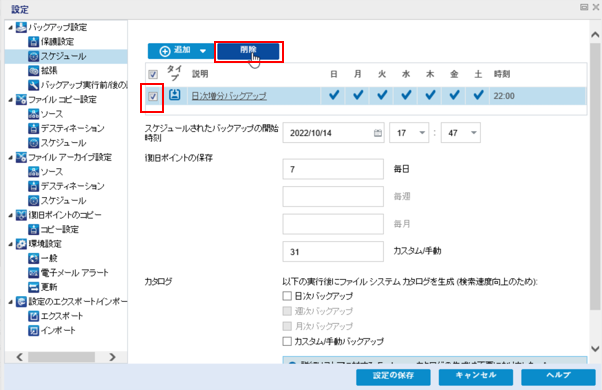Click the 一般 icon
The image size is (602, 390).
coord(34,258)
